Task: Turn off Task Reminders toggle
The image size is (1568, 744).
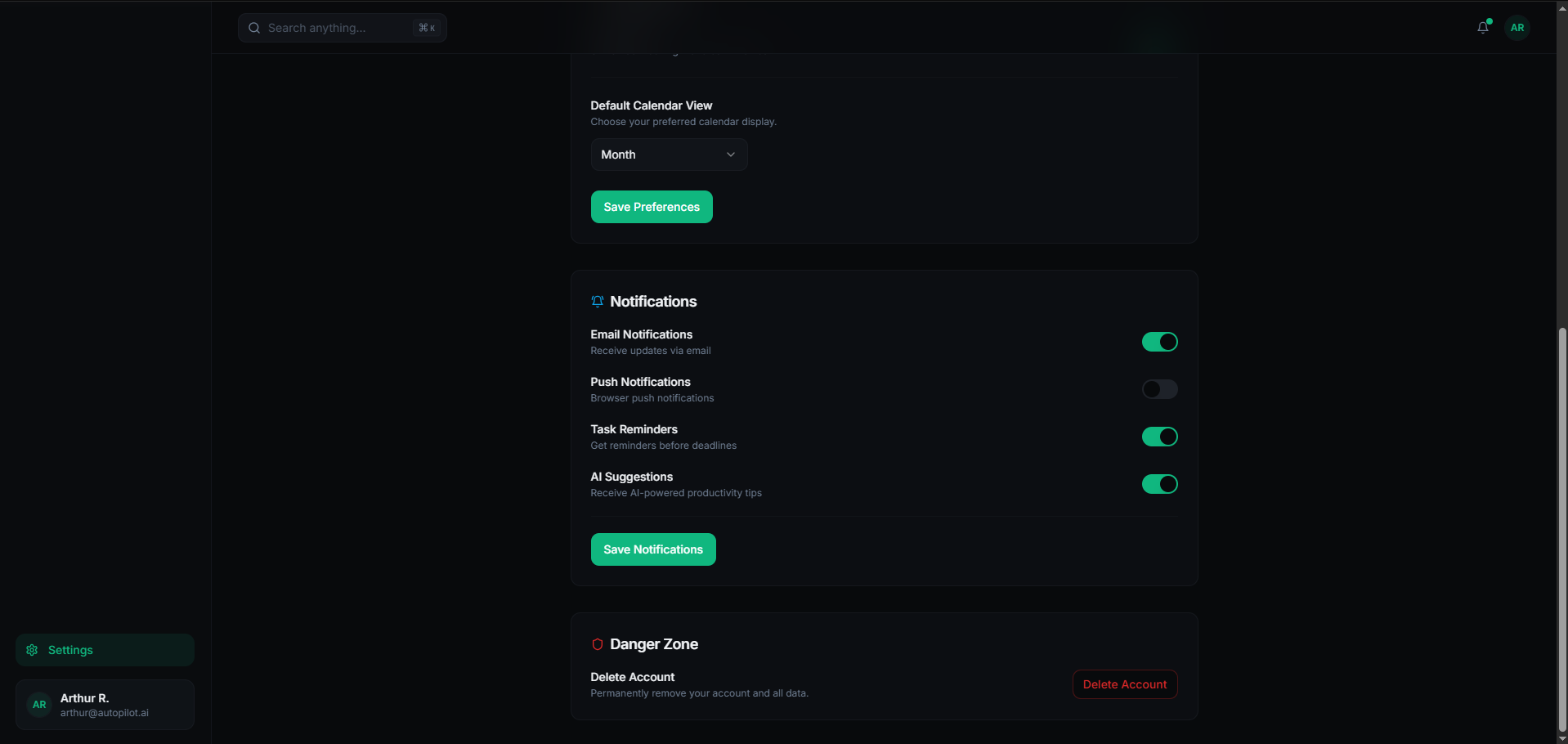Action: [1159, 437]
